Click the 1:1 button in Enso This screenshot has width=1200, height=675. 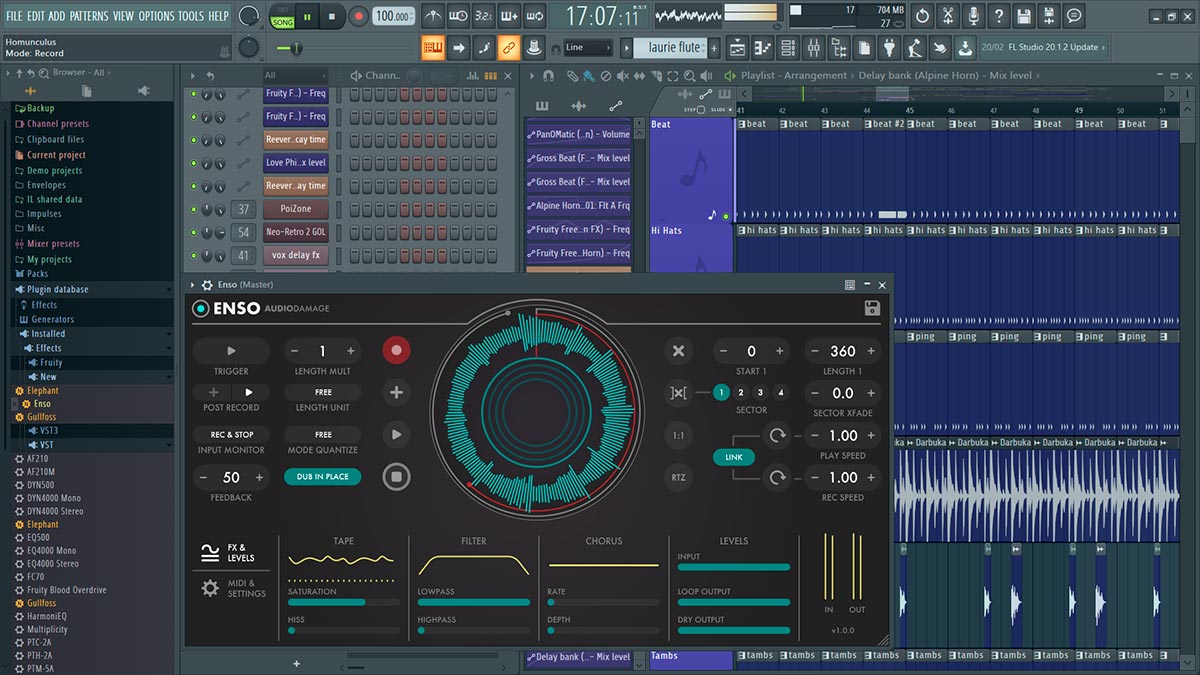[x=678, y=435]
